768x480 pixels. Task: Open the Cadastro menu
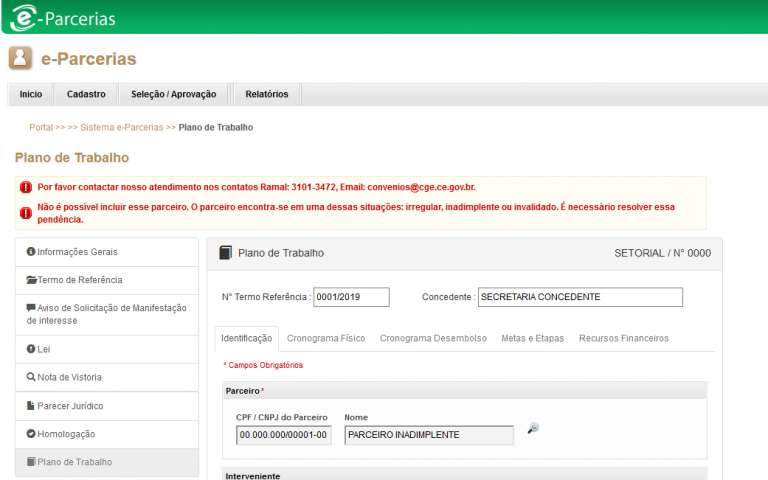point(86,94)
